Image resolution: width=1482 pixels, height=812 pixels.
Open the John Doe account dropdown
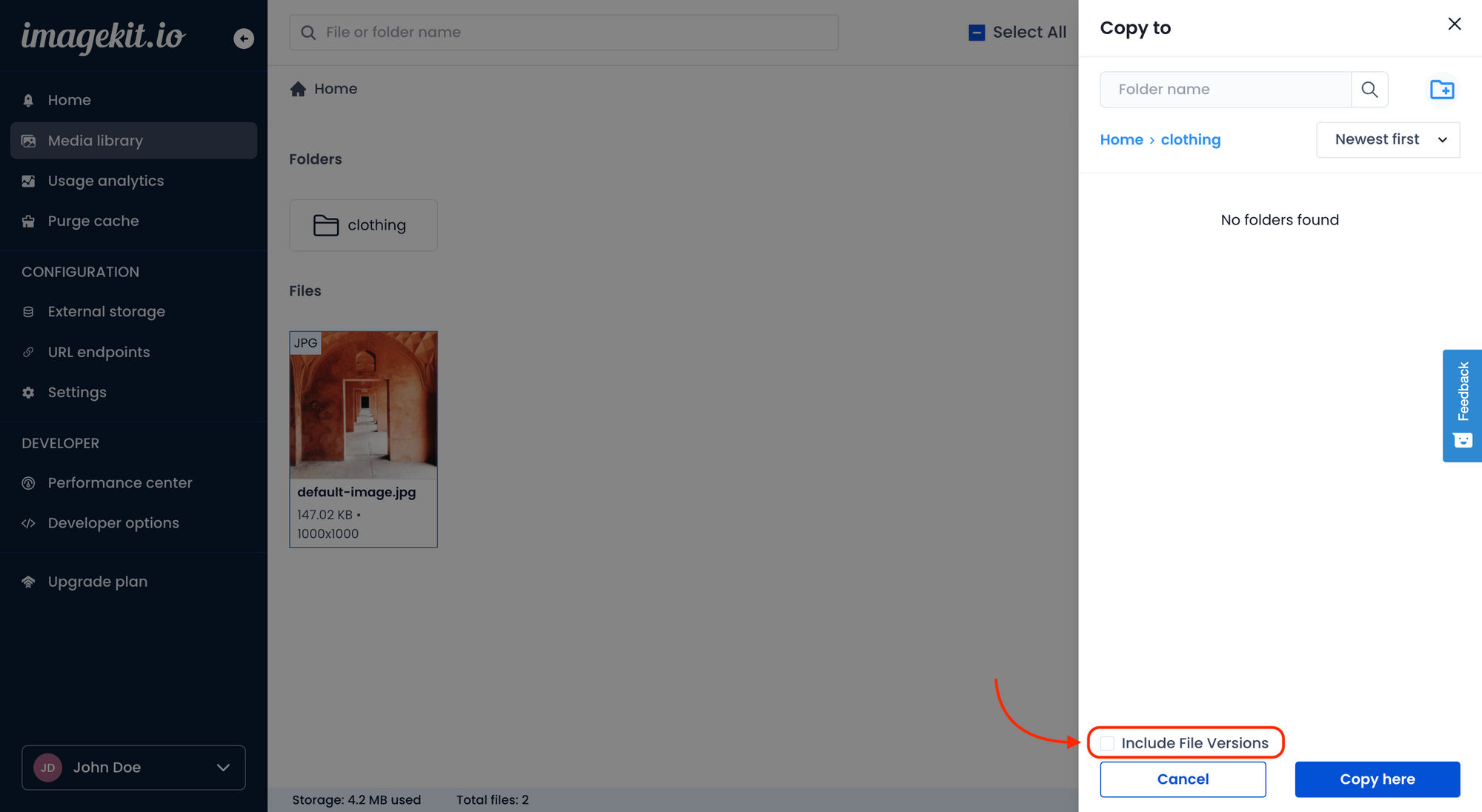click(133, 768)
